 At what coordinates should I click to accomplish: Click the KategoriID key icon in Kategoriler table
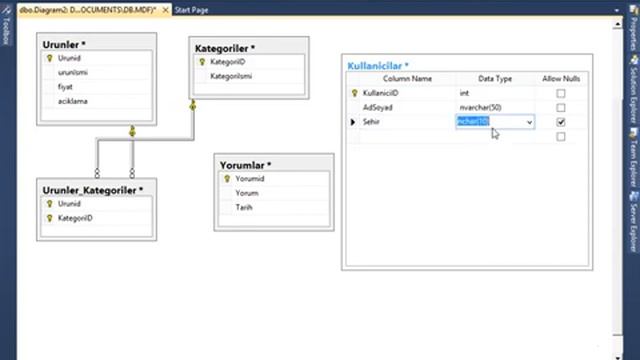[202, 62]
